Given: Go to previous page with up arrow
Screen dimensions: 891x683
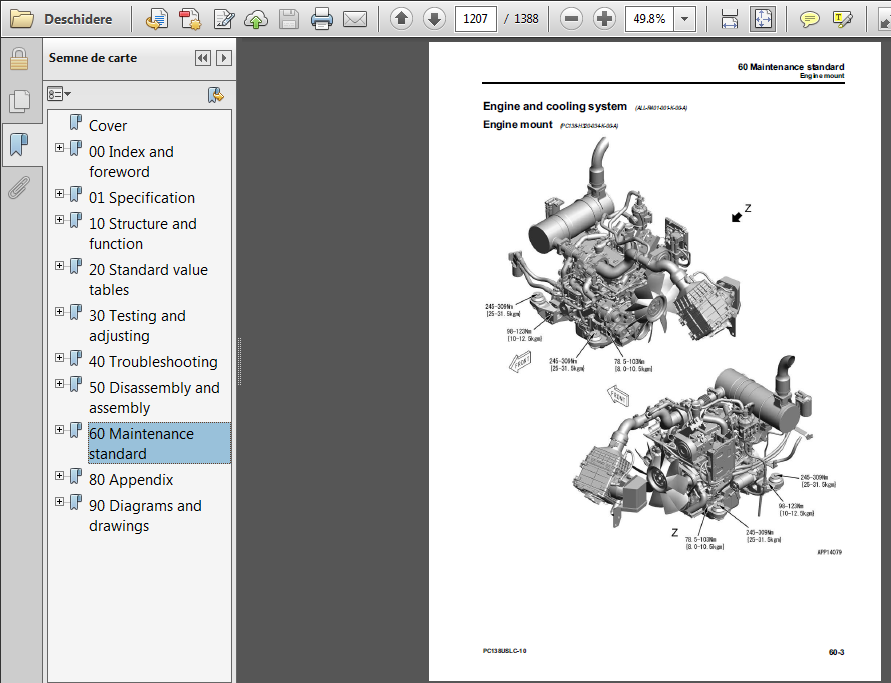Looking at the screenshot, I should tap(401, 18).
